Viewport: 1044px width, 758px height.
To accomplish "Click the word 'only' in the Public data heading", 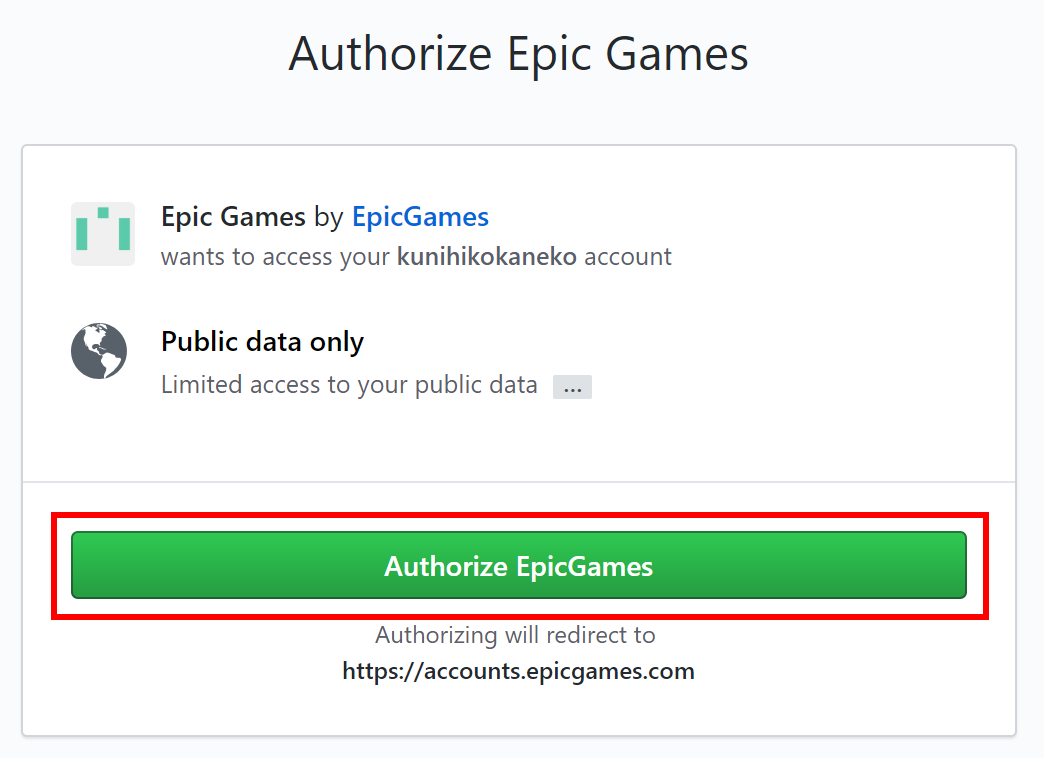I will 336,342.
